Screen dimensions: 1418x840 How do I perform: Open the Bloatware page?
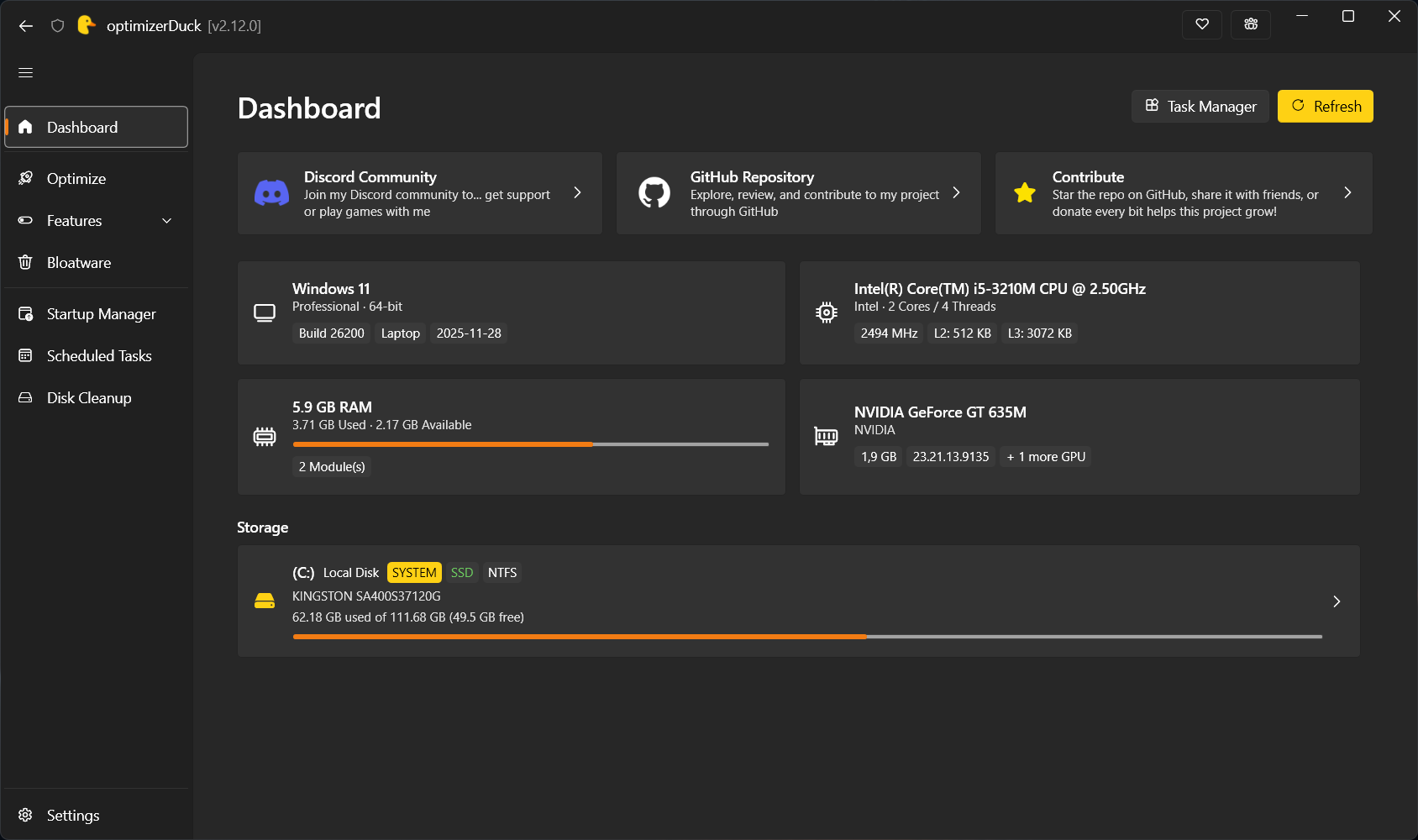97,262
